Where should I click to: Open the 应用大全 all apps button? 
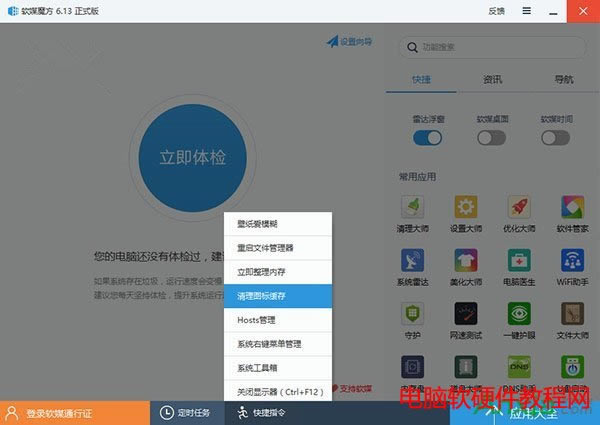pyautogui.click(x=525, y=413)
